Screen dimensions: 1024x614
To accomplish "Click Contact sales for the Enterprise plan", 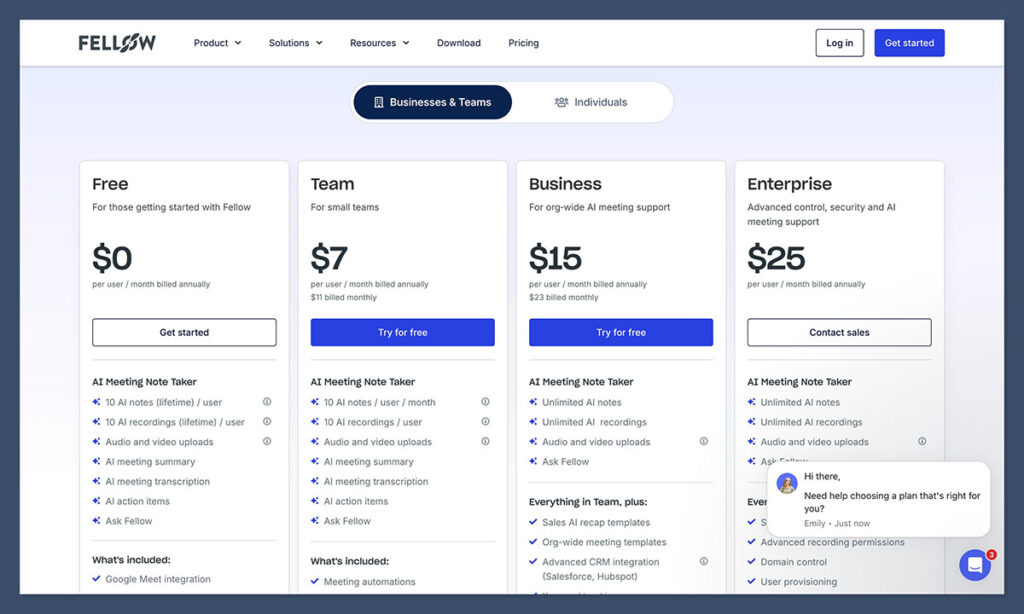I will coord(839,332).
